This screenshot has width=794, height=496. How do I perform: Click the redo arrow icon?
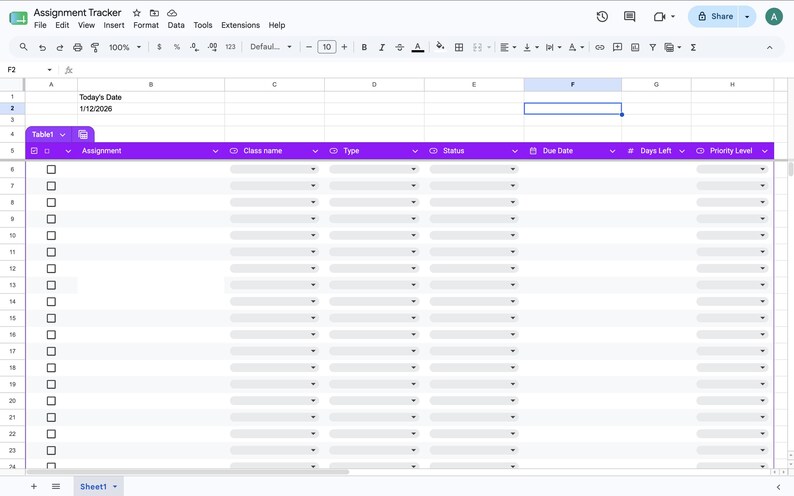[60, 48]
